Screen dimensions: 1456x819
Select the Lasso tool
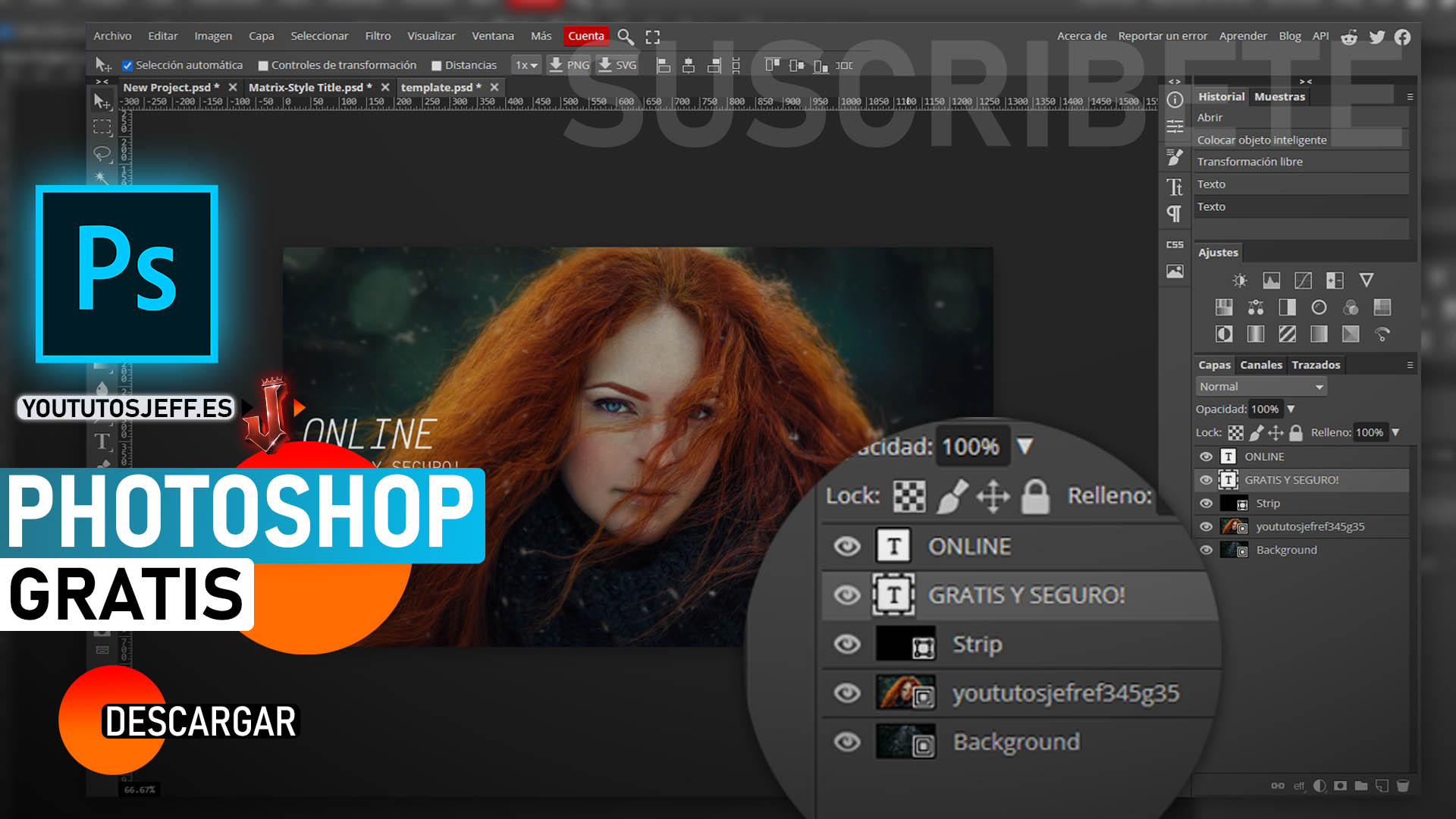coord(102,154)
